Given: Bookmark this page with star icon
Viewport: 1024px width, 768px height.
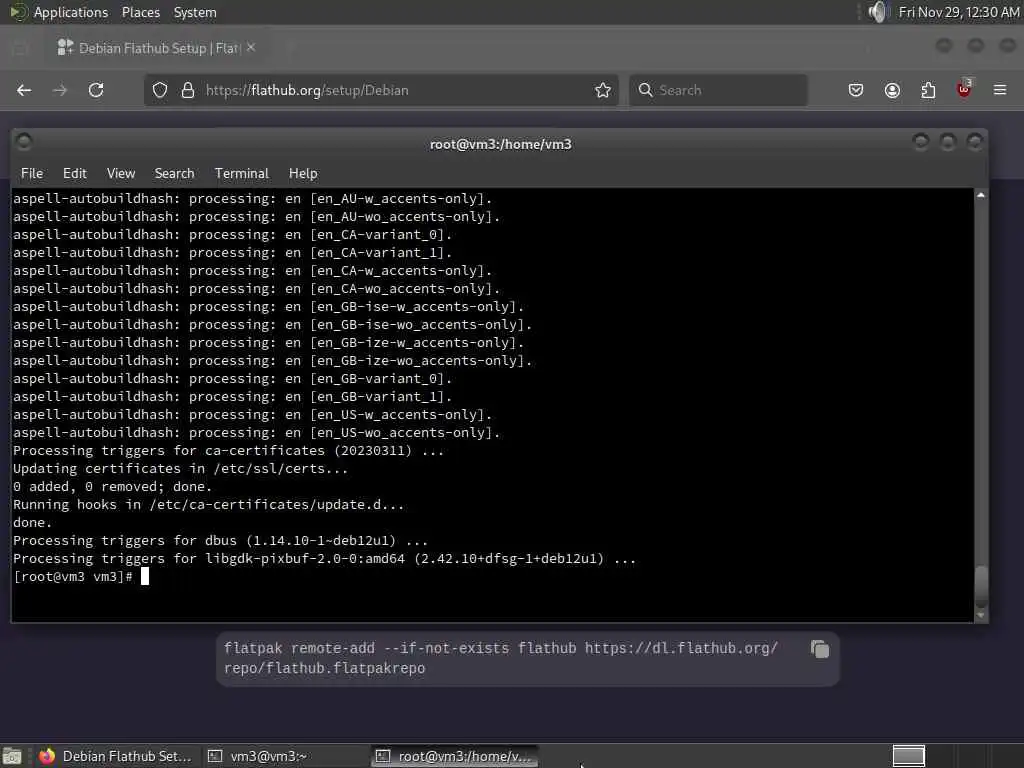Looking at the screenshot, I should pyautogui.click(x=603, y=90).
